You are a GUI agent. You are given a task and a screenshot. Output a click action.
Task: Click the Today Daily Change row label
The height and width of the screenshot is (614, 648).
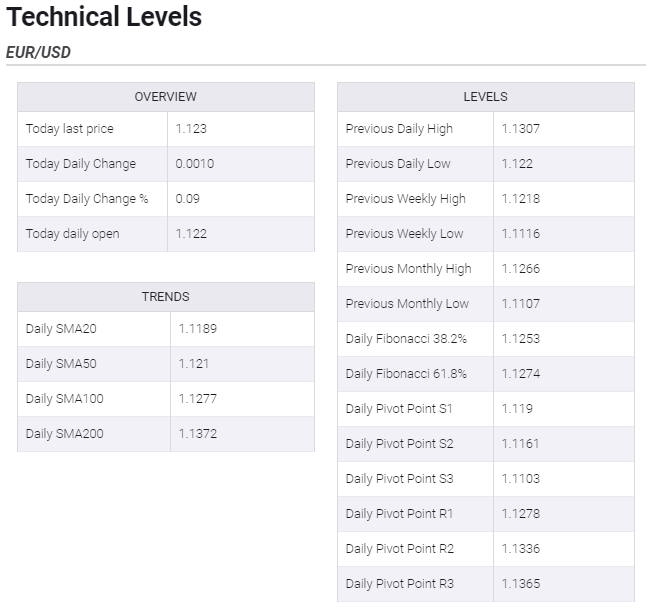tap(81, 164)
